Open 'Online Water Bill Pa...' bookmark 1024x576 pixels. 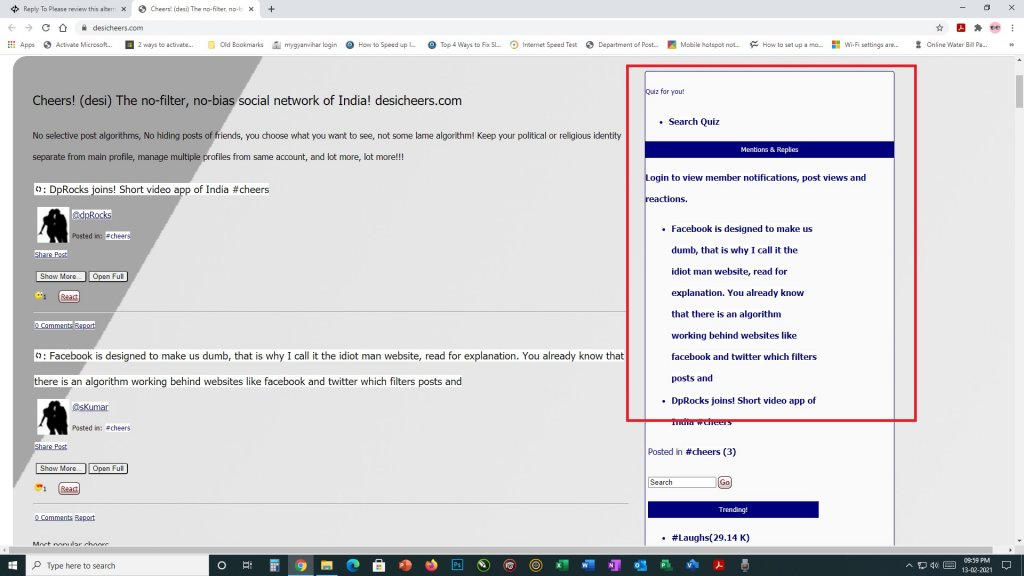[x=951, y=44]
